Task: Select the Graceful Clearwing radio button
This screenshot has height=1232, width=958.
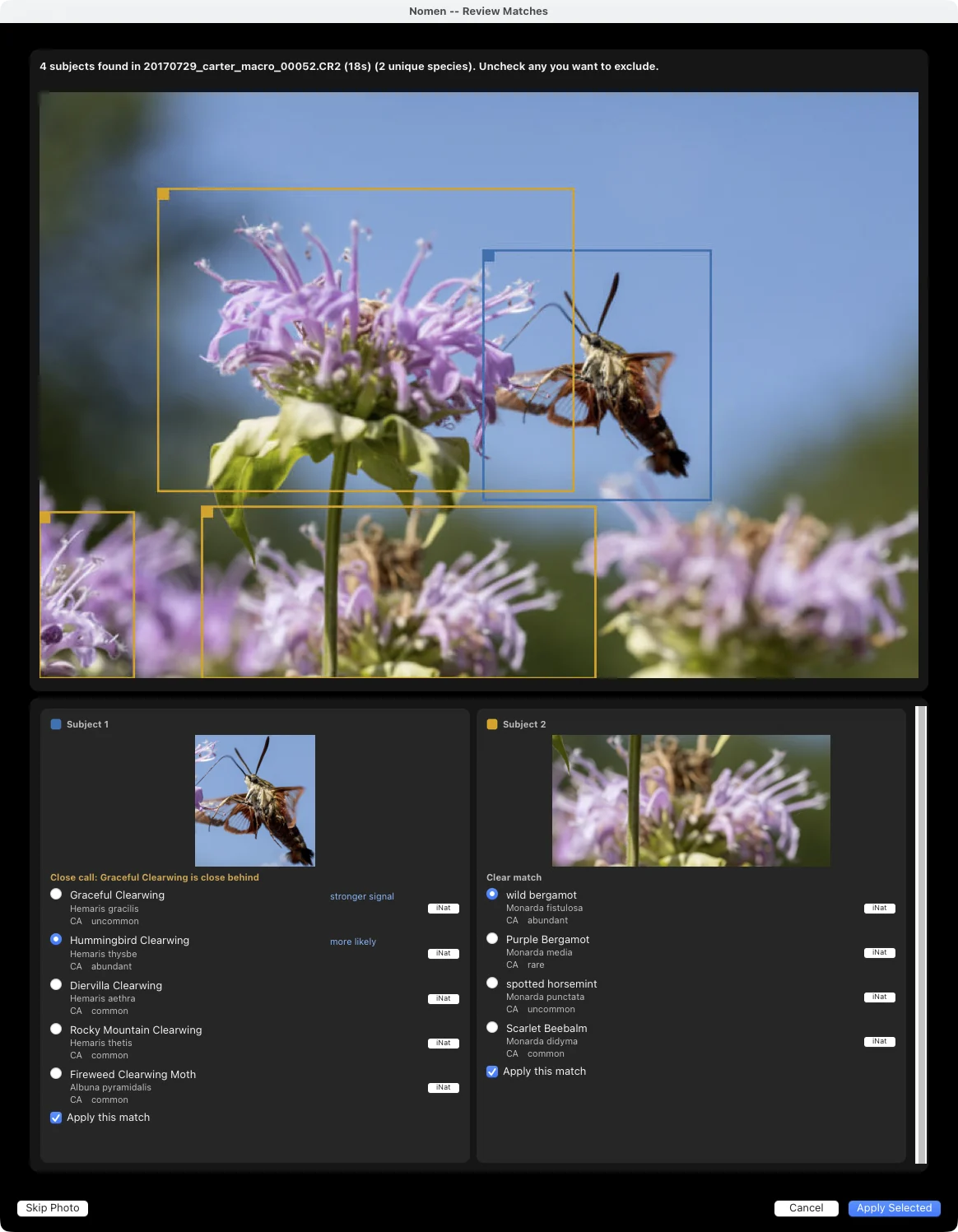Action: click(x=56, y=894)
